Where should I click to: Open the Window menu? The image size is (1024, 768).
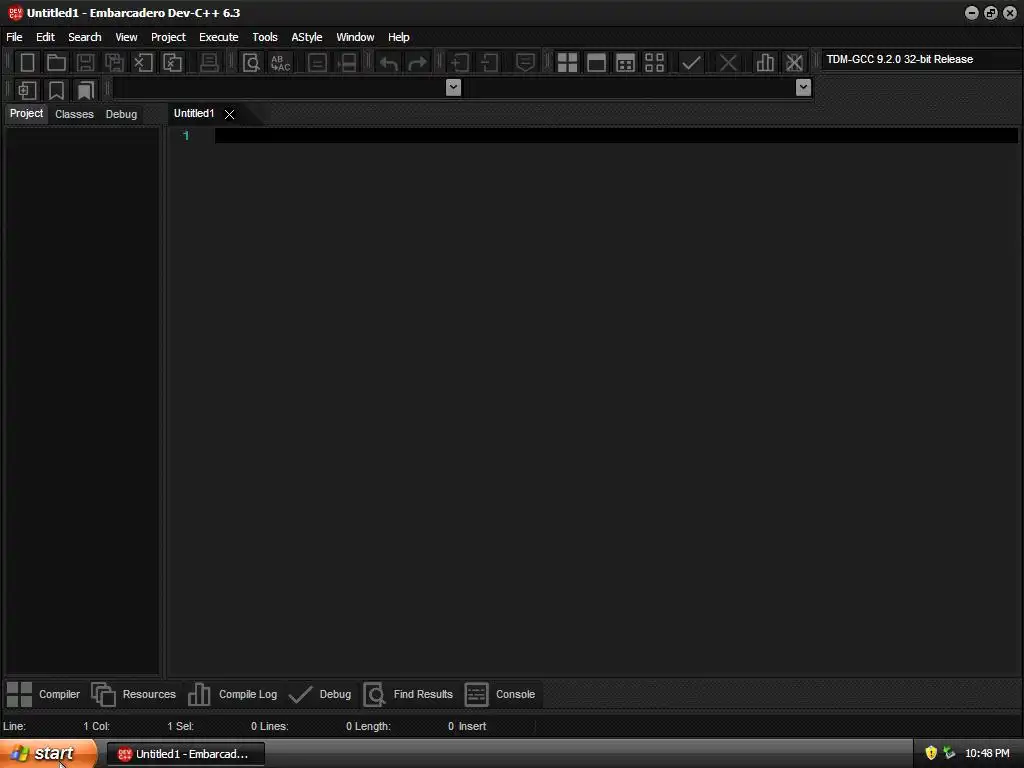pos(355,37)
